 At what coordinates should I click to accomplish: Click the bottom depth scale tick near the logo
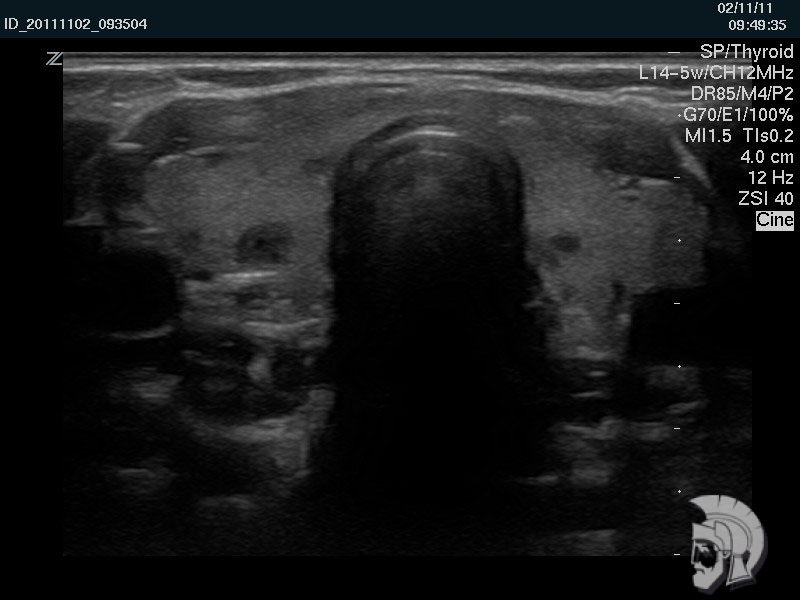(677, 554)
